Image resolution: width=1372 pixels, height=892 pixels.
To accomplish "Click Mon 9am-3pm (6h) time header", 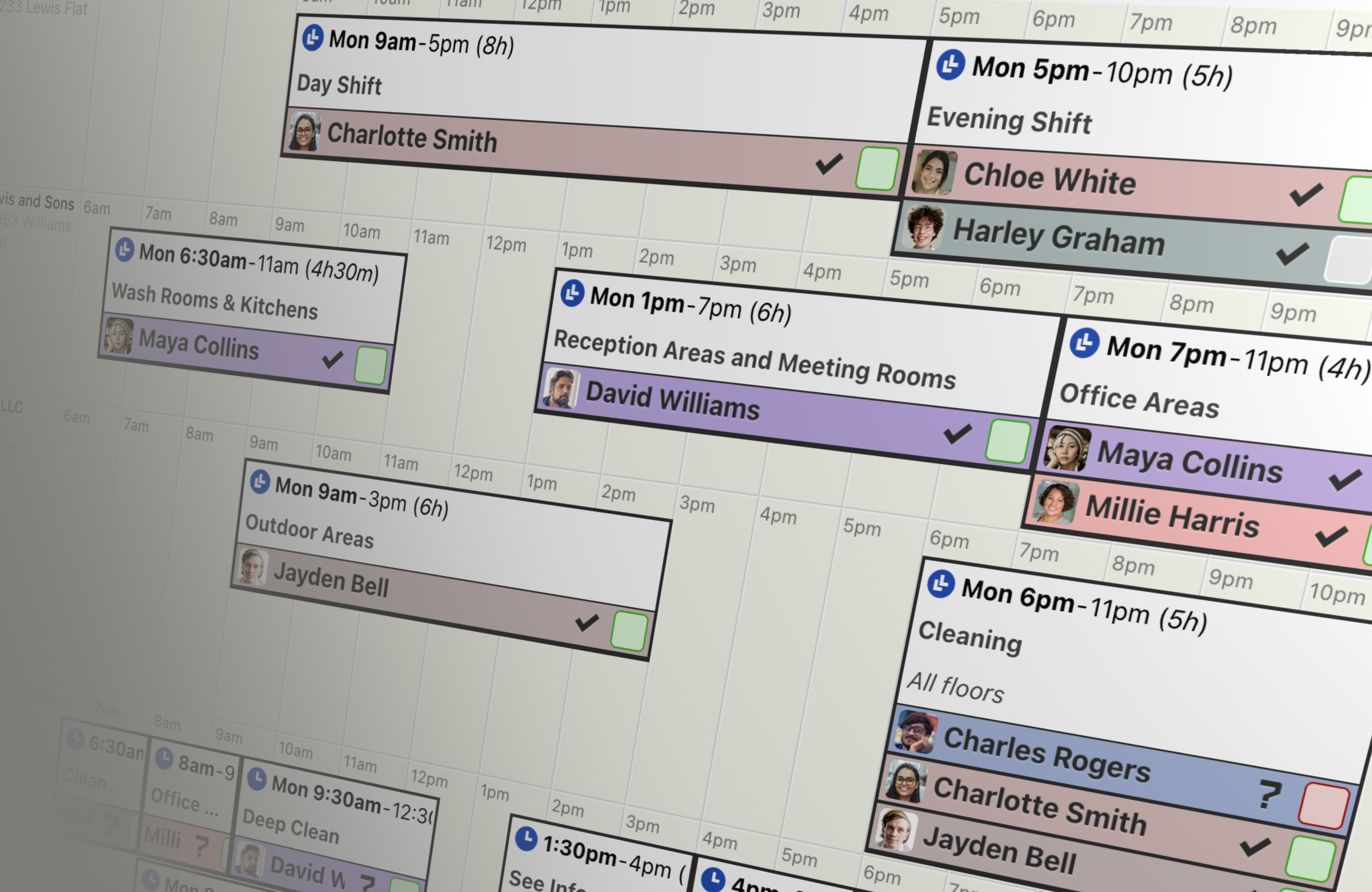I will 361,497.
